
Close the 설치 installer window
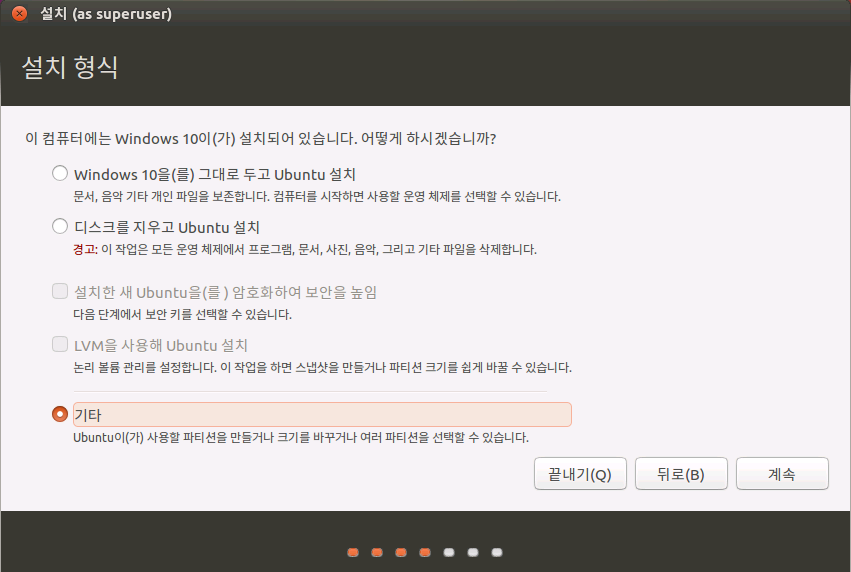(x=20, y=13)
